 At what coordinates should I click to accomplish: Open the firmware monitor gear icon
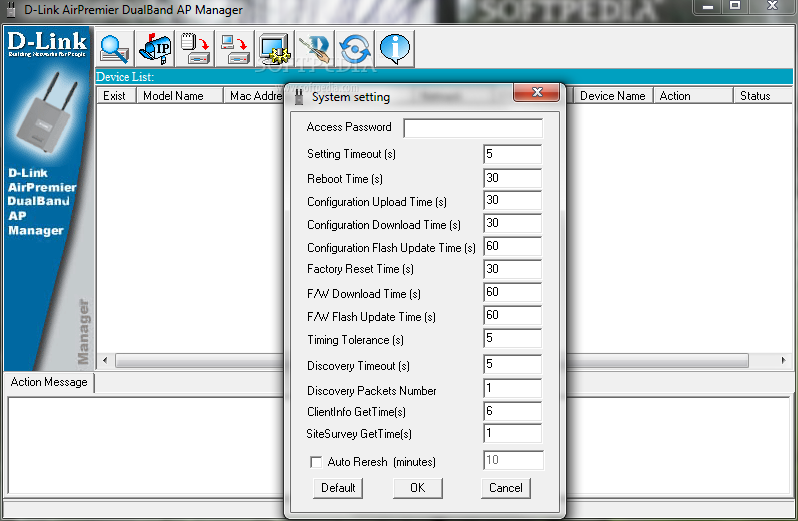(x=275, y=48)
